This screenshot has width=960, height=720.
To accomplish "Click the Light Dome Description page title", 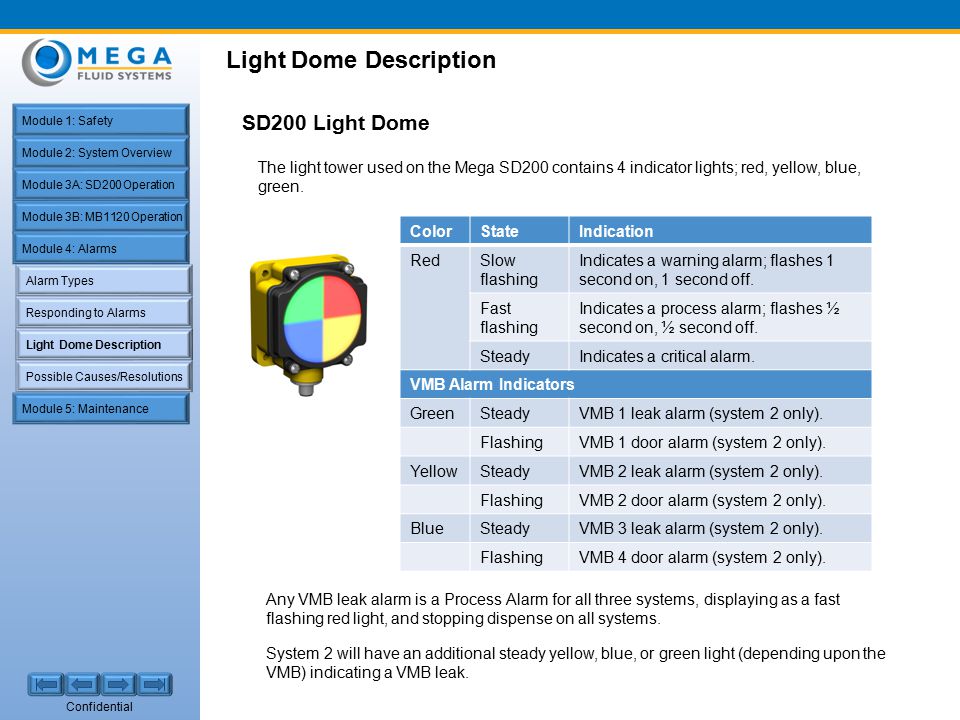I will (x=361, y=61).
